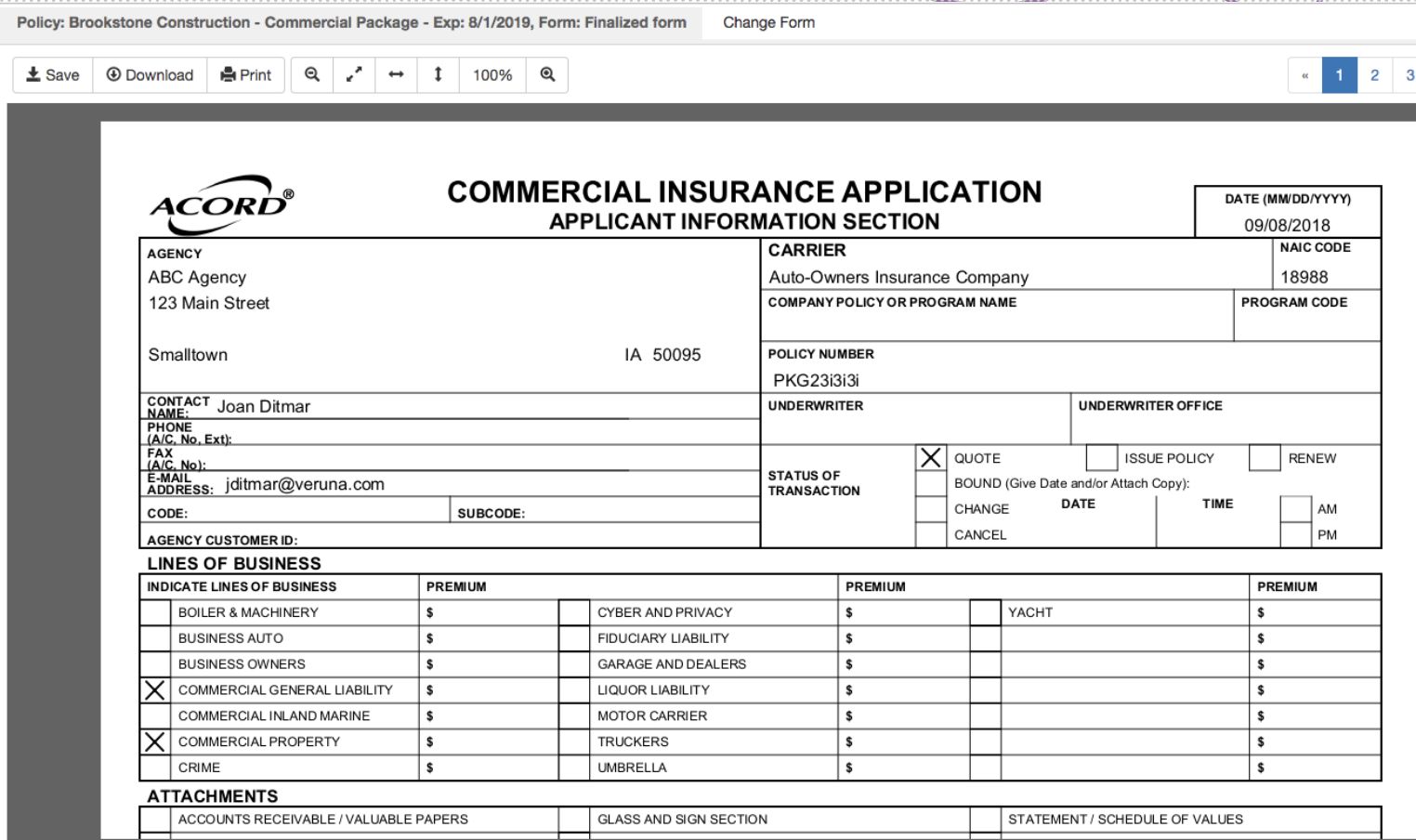Fit document to page height
The image size is (1416, 840).
point(438,75)
